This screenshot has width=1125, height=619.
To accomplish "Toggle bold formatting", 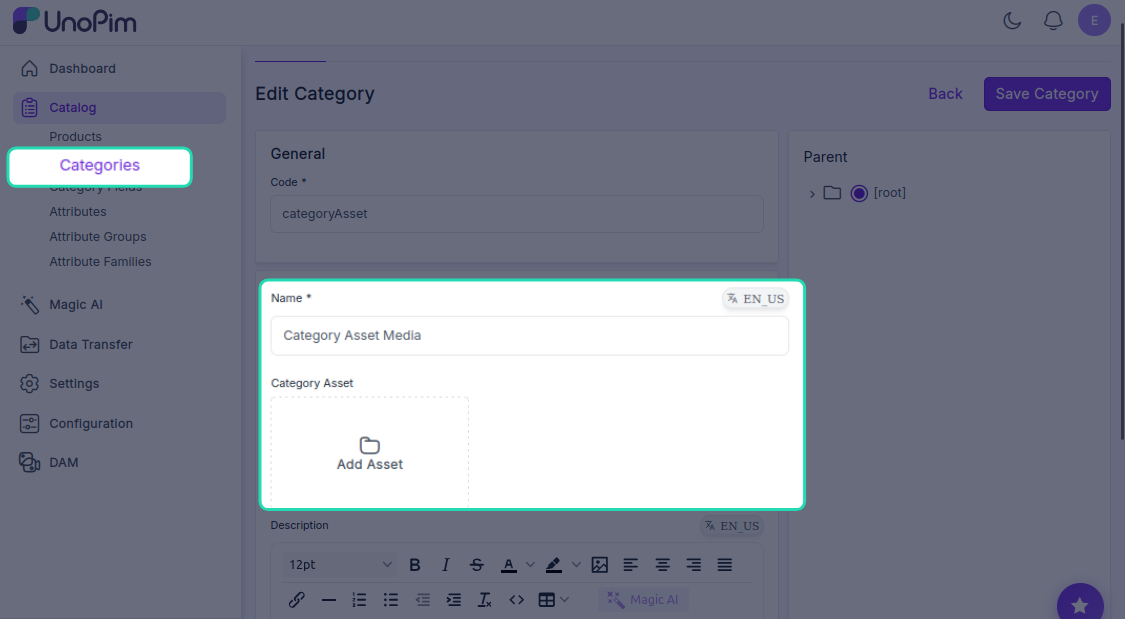I will [415, 565].
